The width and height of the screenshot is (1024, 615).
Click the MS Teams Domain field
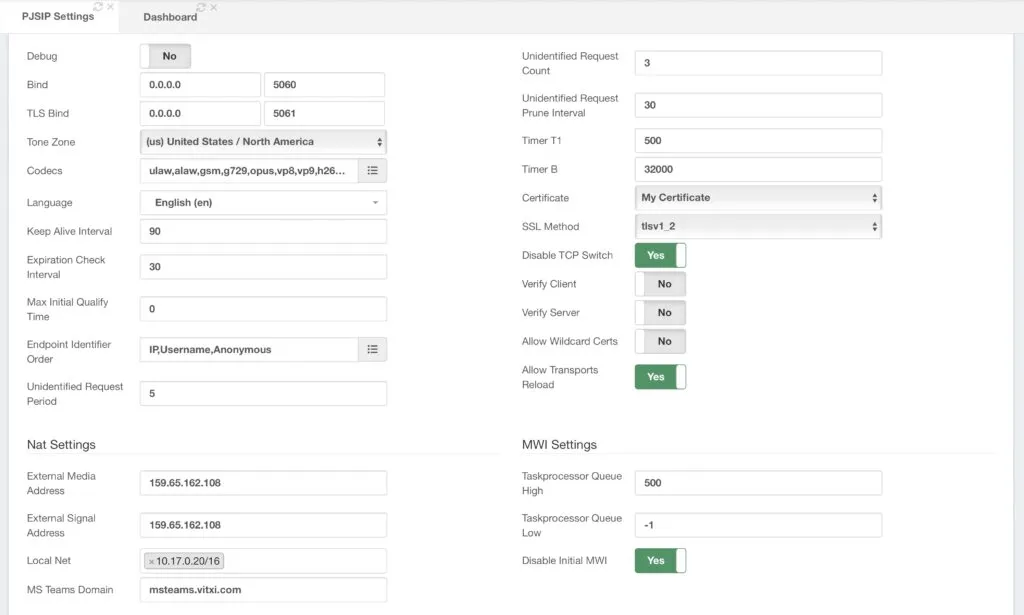263,590
